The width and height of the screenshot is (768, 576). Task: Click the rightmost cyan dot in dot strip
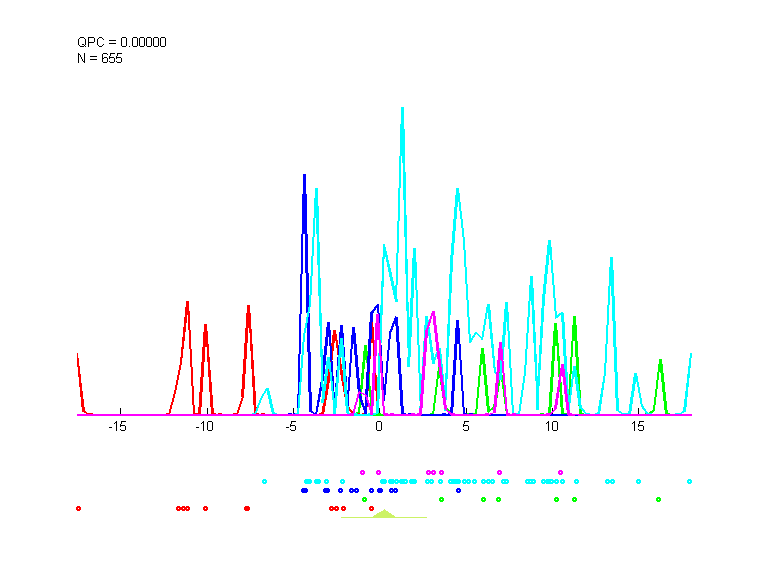(x=689, y=482)
